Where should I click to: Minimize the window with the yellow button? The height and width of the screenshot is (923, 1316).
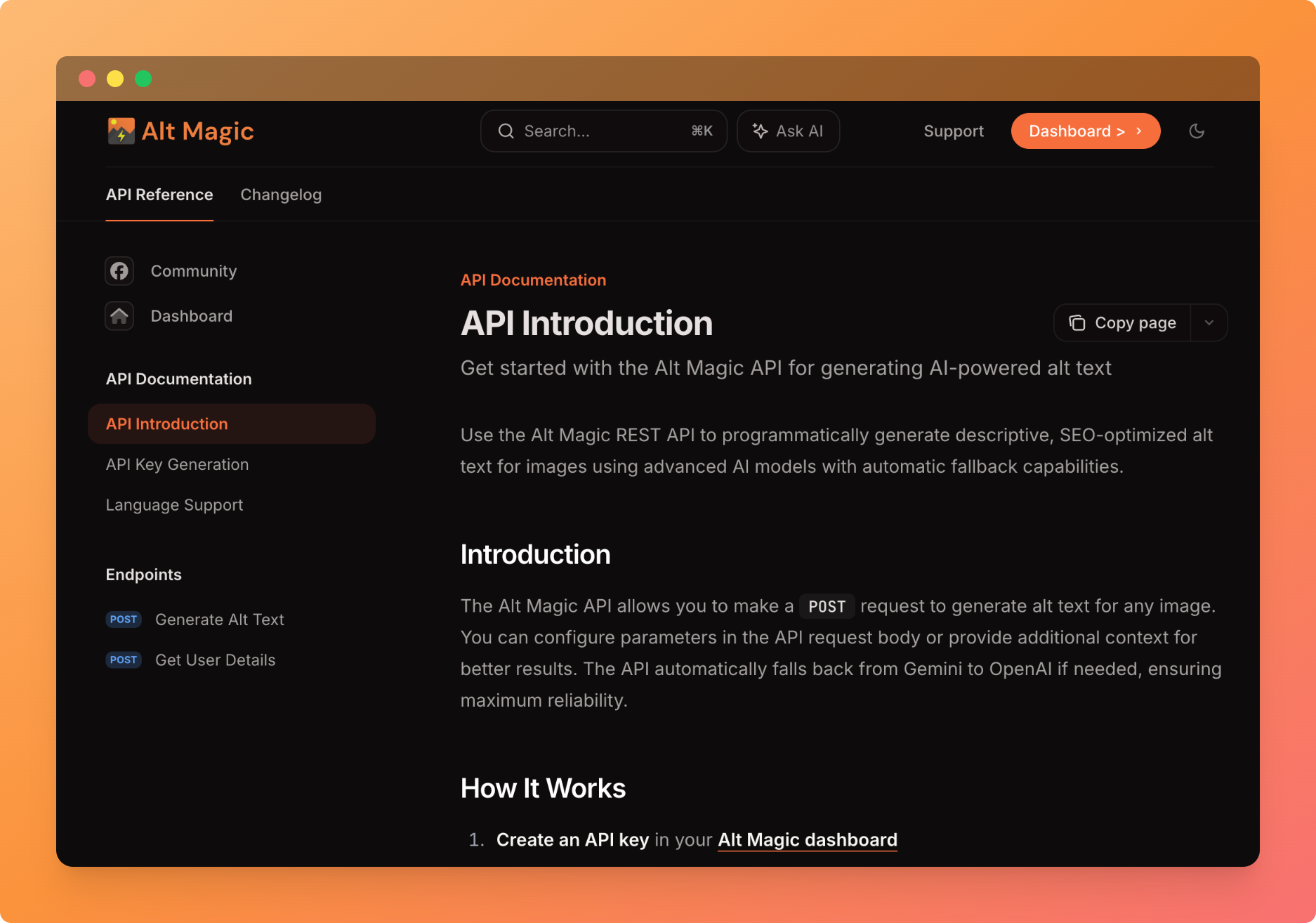115,79
